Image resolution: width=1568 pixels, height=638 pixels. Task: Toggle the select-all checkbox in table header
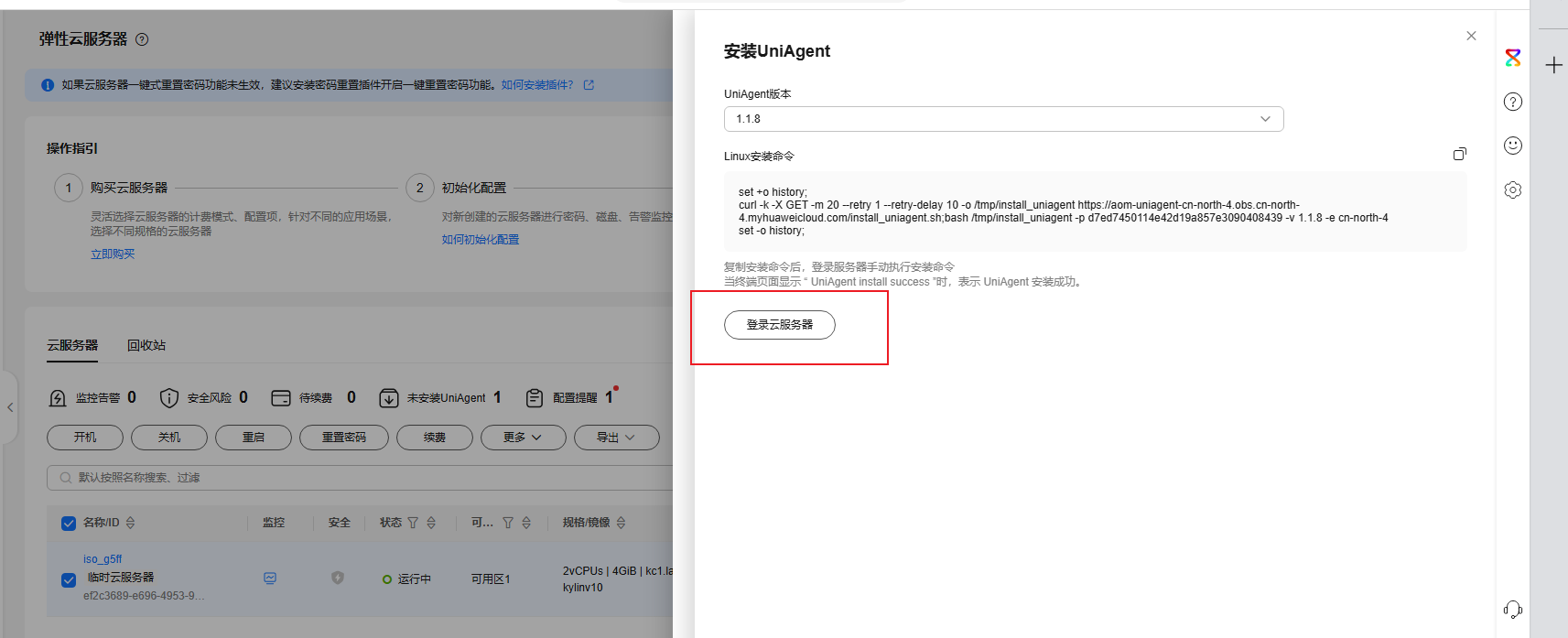[x=69, y=524]
